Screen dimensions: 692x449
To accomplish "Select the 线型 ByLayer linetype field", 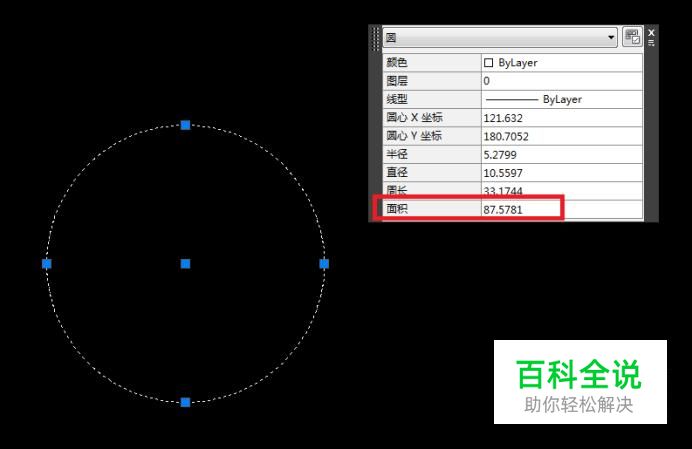I will 562,99.
